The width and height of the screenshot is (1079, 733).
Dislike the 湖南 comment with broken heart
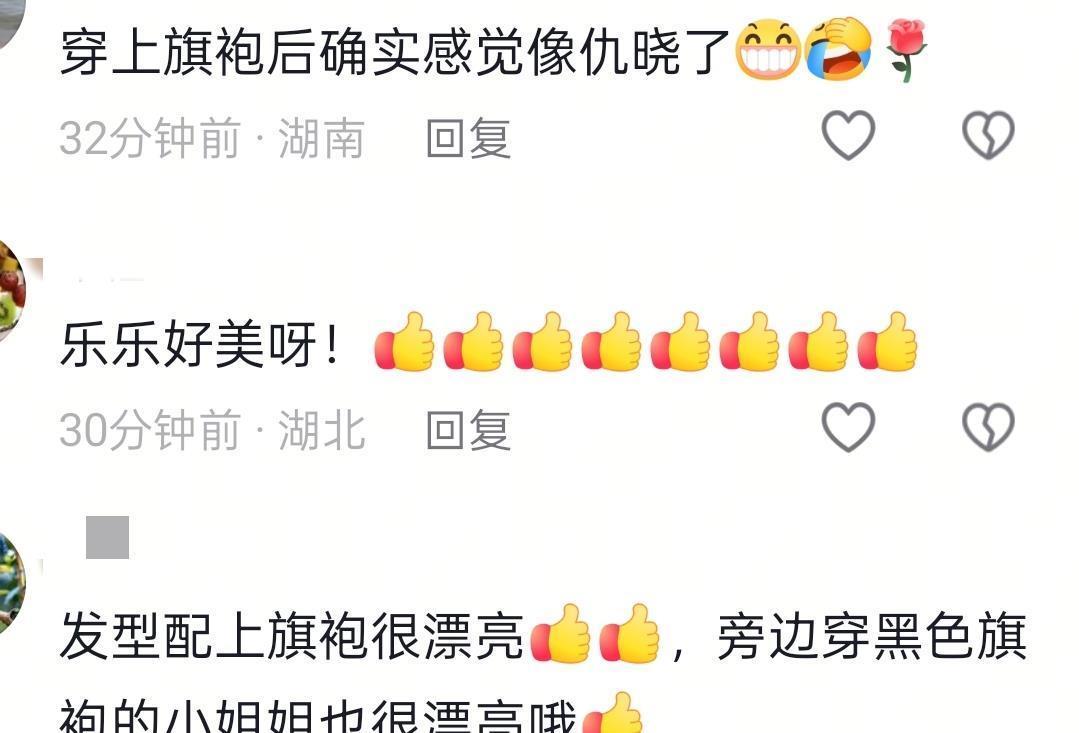(988, 136)
